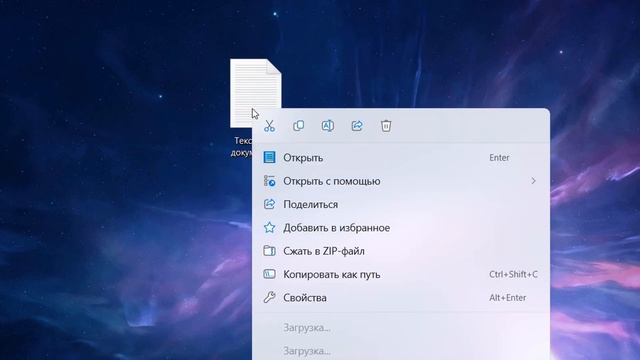640x360 pixels.
Task: Click the Alt+Enter shortcut text
Action: (x=507, y=298)
